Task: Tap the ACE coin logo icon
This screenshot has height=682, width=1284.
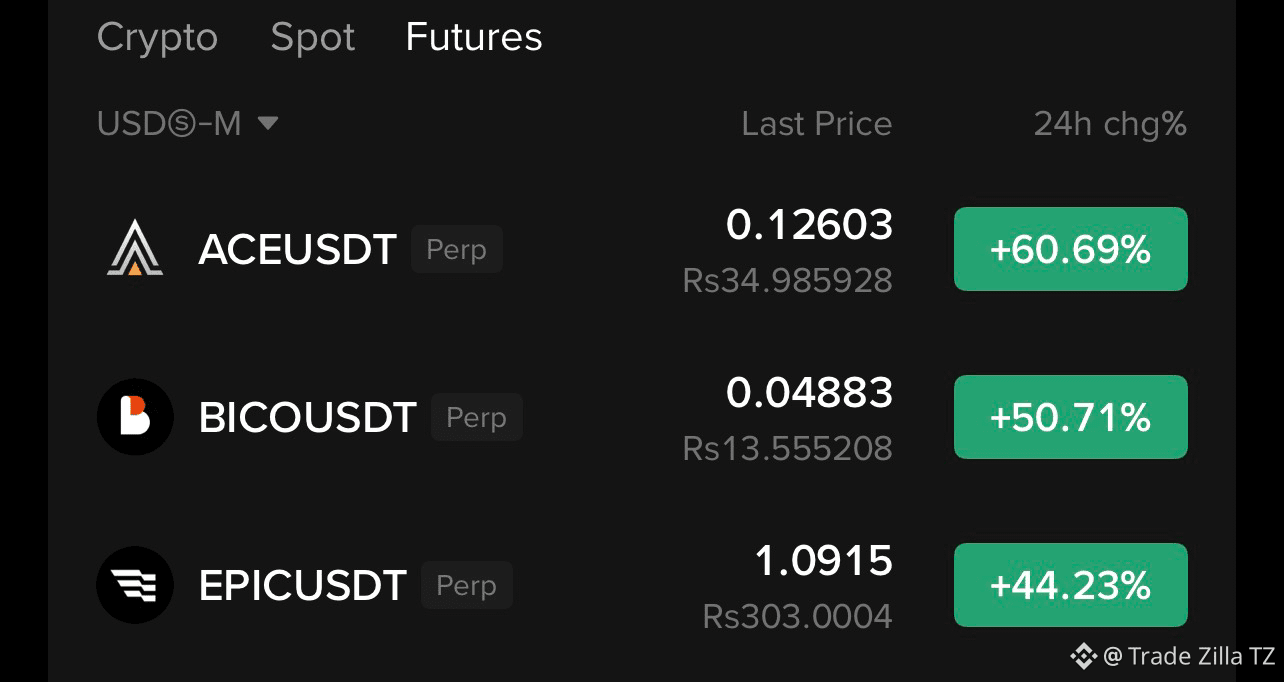Action: tap(135, 249)
